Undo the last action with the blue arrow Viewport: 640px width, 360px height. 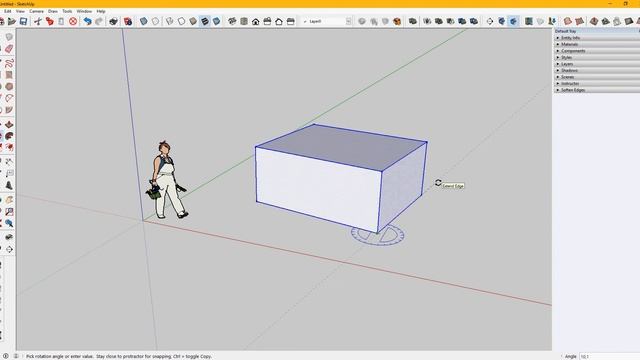click(x=87, y=21)
